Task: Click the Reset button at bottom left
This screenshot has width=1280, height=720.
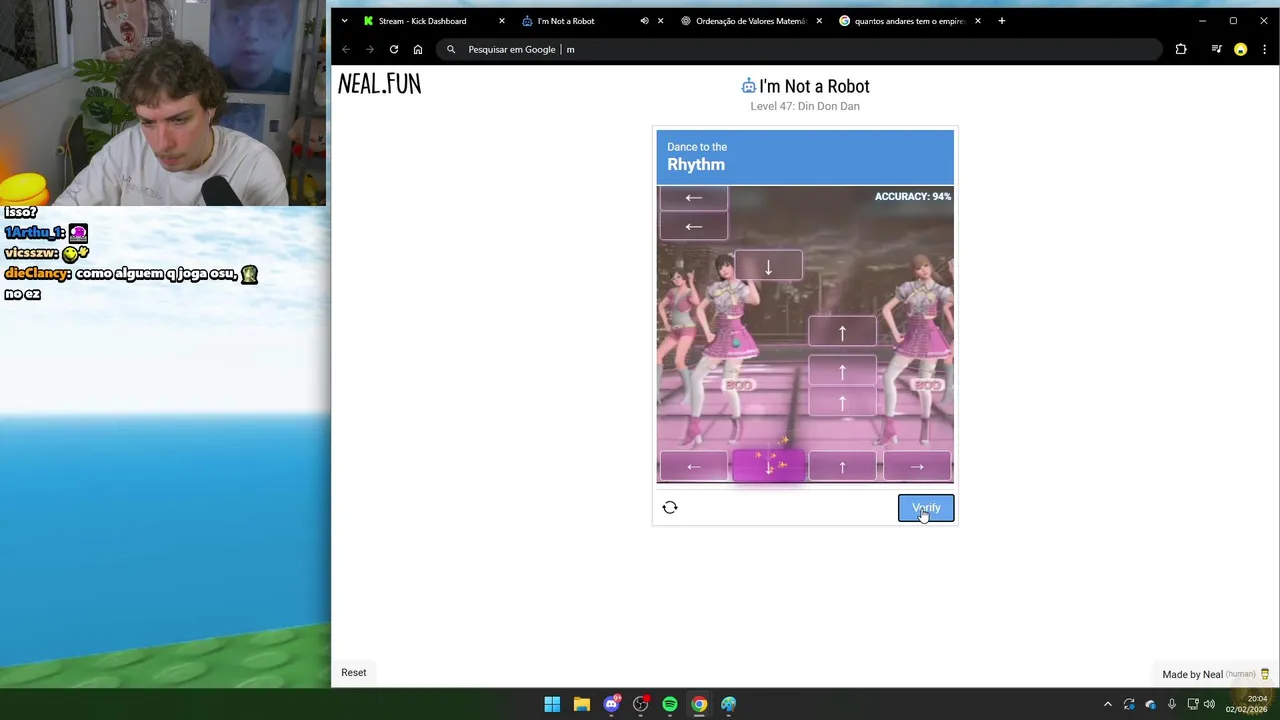Action: coord(354,673)
